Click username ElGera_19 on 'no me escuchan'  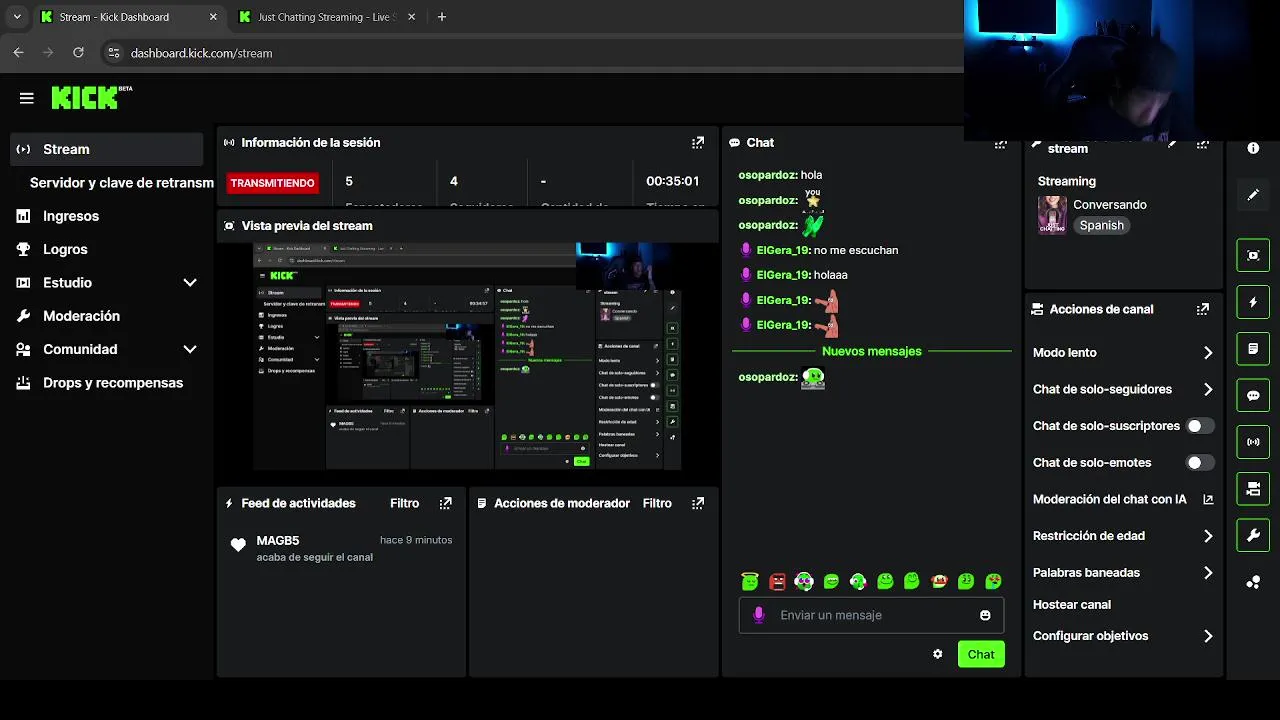[783, 250]
